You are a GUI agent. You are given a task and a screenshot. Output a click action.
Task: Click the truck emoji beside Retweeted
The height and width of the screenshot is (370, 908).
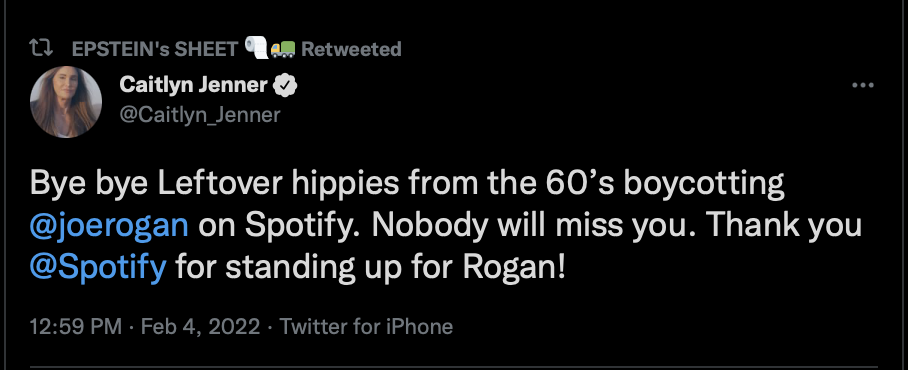coord(283,49)
